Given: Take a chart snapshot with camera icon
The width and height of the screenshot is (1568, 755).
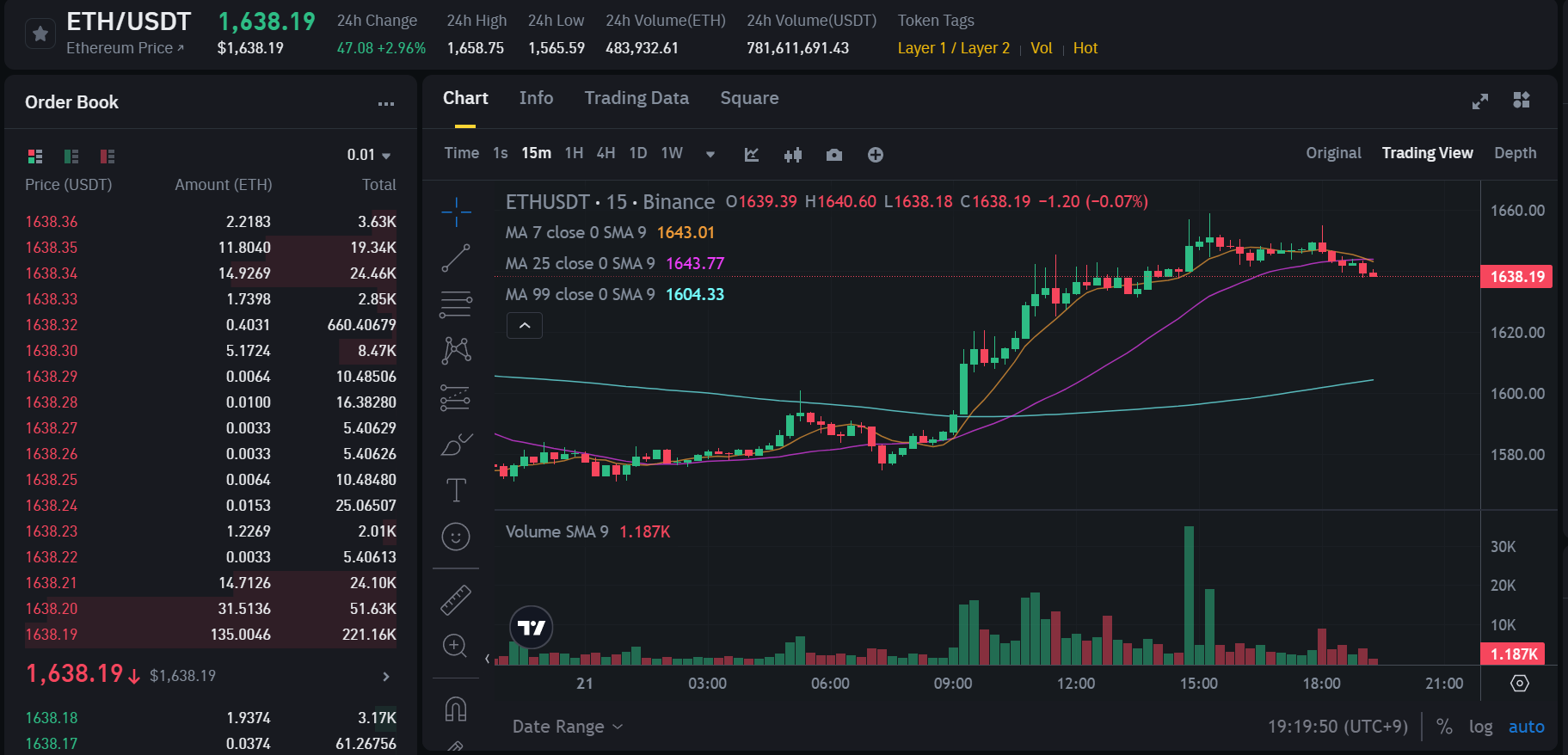Looking at the screenshot, I should (x=834, y=155).
